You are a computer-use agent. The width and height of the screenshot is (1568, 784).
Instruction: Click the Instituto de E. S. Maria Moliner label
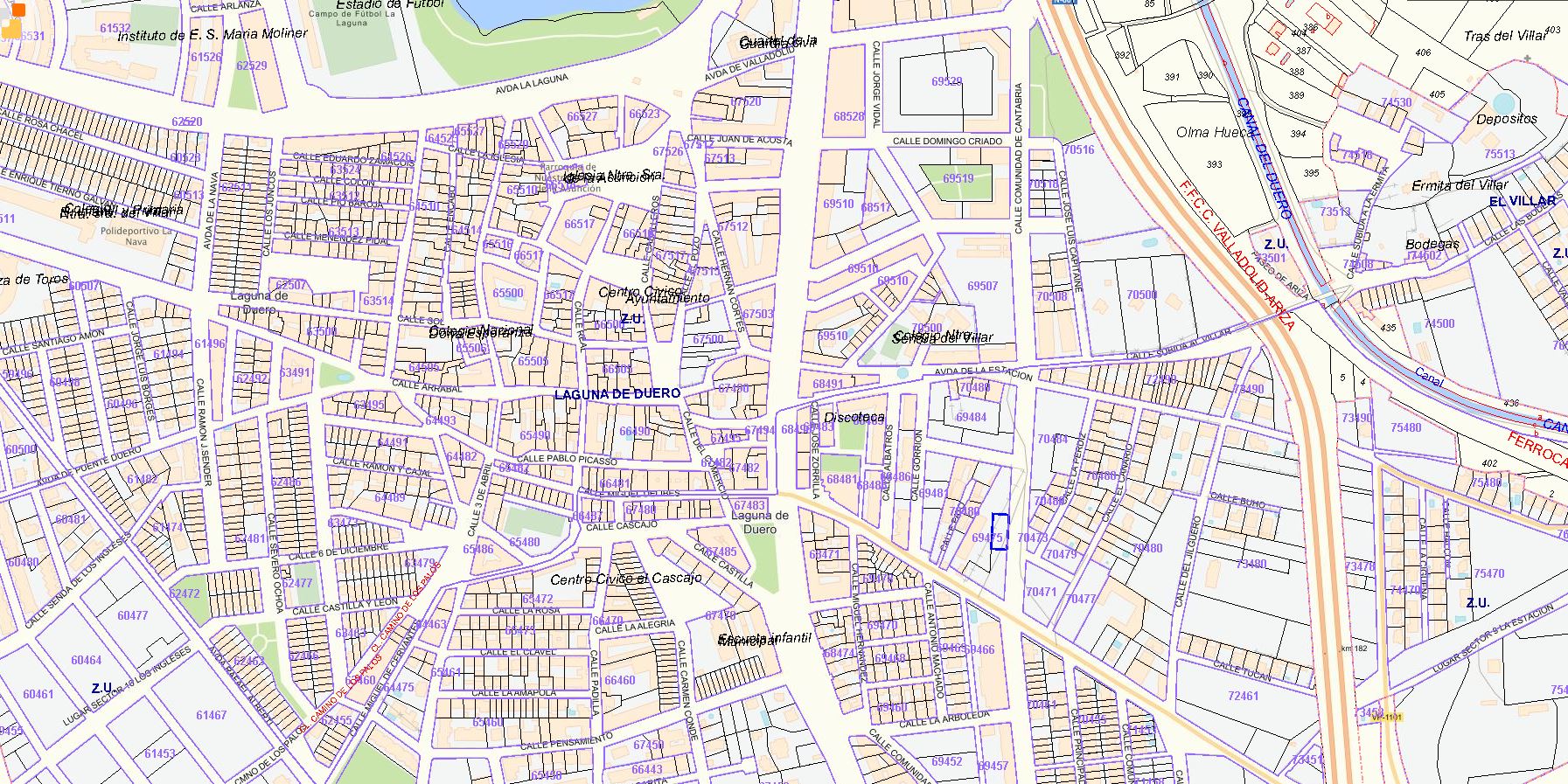pos(213,34)
